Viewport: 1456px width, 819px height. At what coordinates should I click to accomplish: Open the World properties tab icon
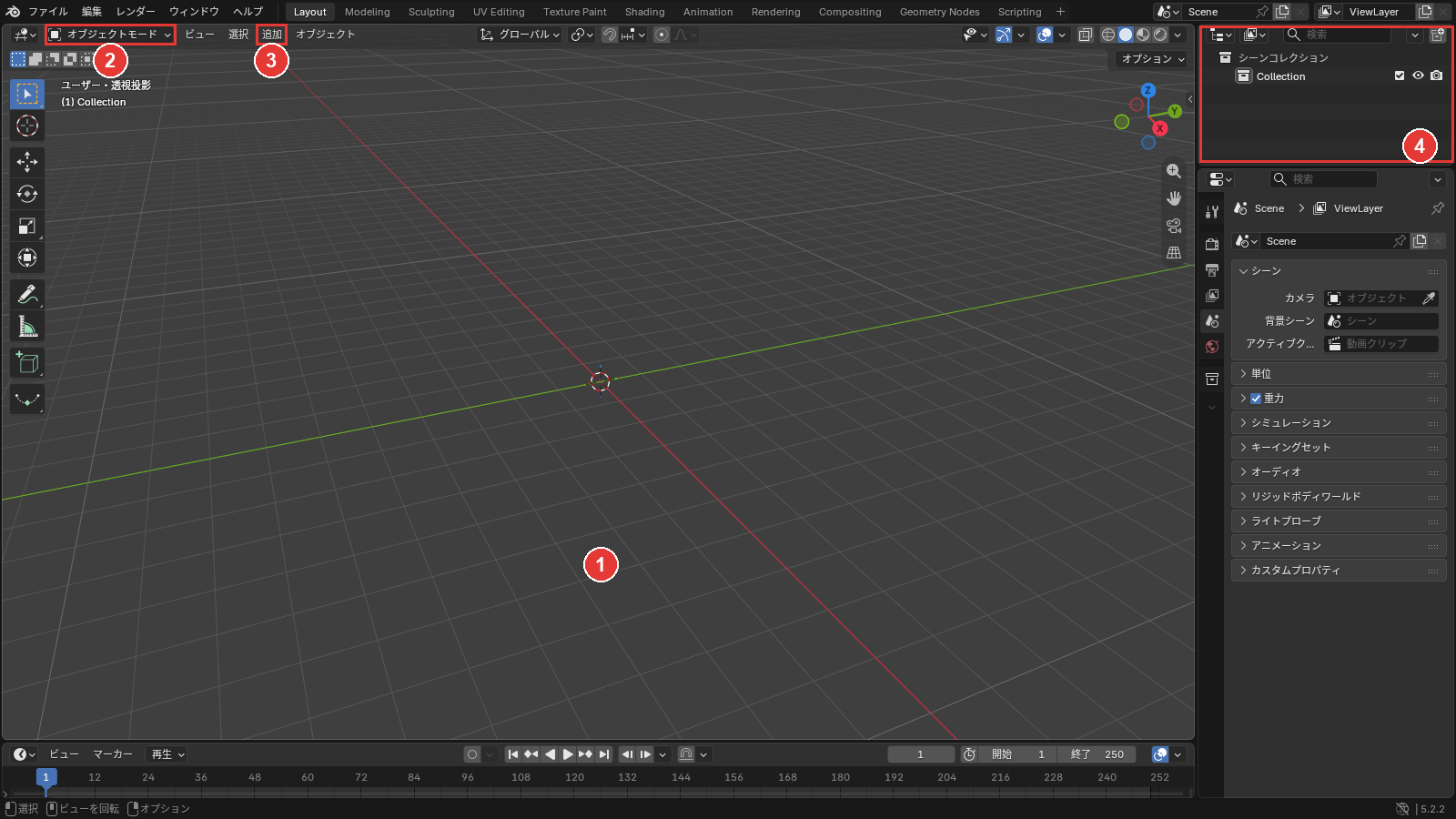tap(1212, 347)
